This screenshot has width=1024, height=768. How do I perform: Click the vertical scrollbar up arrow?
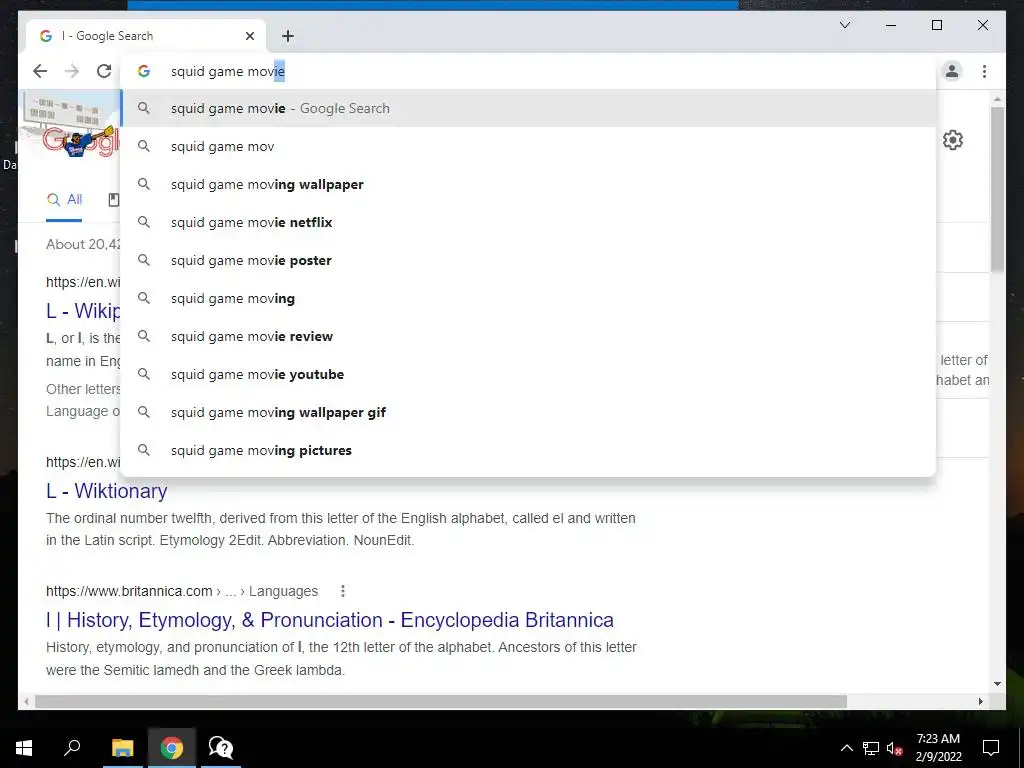tap(997, 99)
